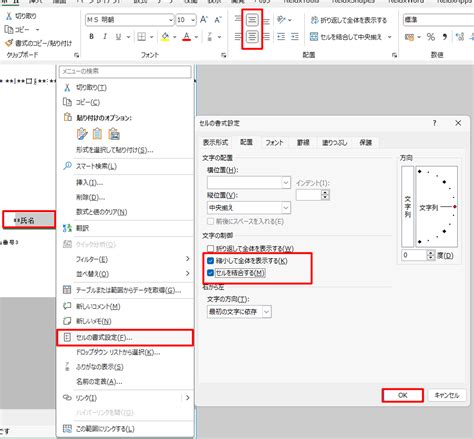The height and width of the screenshot is (439, 474).
Task: Click the Cut scissors icon in ribbon
Action: point(9,16)
